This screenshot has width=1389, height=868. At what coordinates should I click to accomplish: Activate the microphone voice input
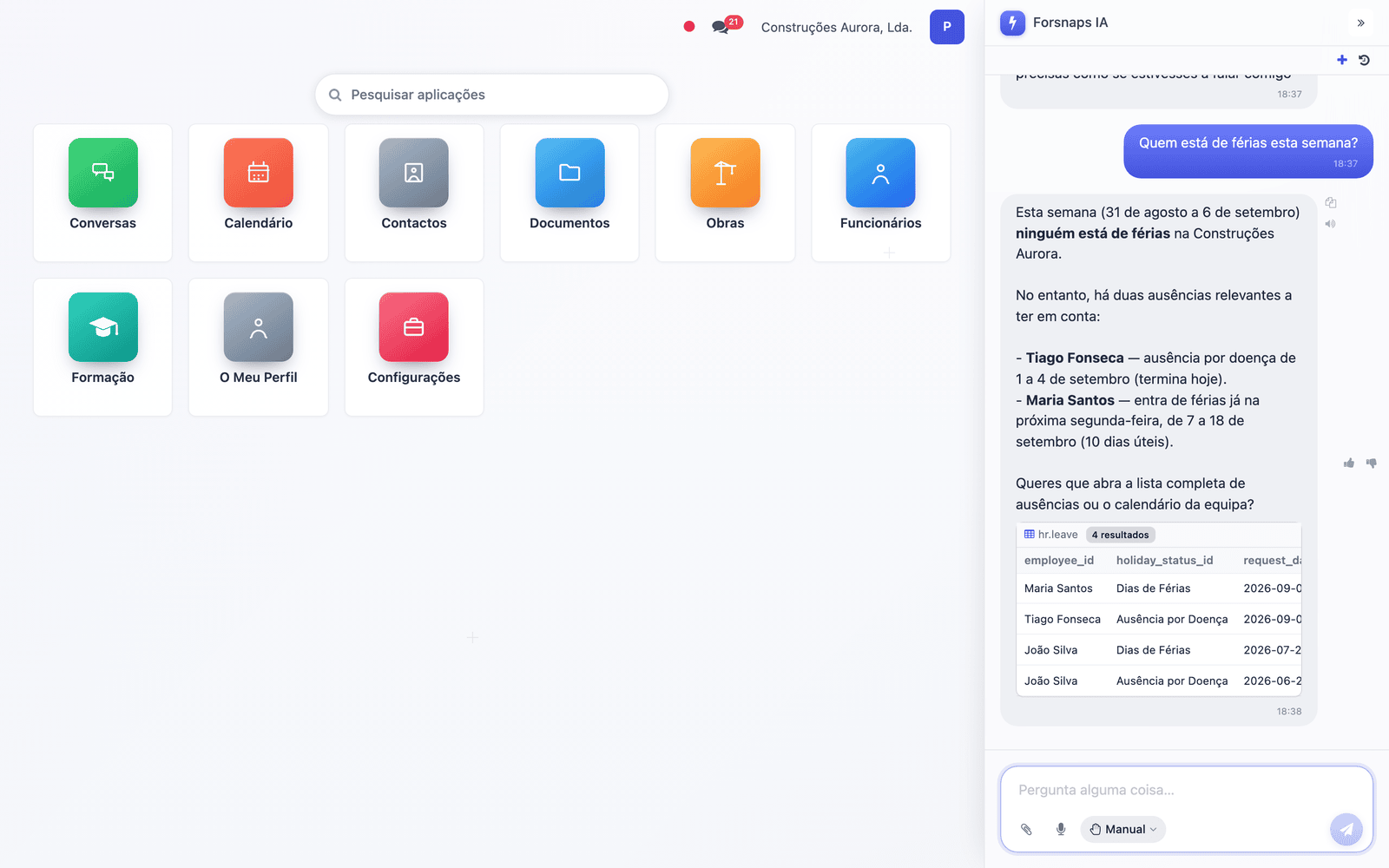(x=1061, y=829)
